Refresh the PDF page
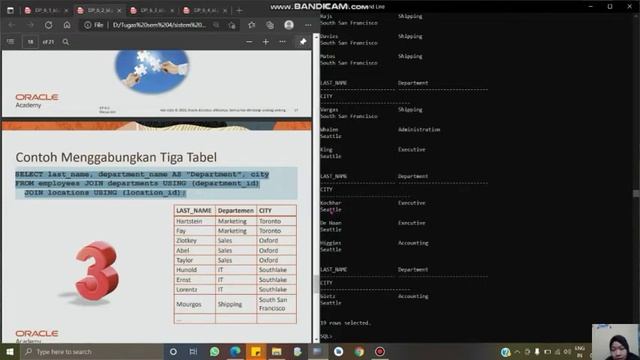The image size is (640, 360). [x=49, y=25]
